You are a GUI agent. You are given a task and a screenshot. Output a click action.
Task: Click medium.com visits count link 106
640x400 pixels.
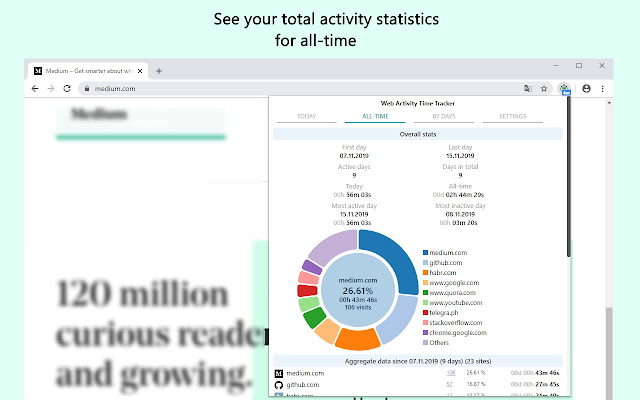pos(451,373)
